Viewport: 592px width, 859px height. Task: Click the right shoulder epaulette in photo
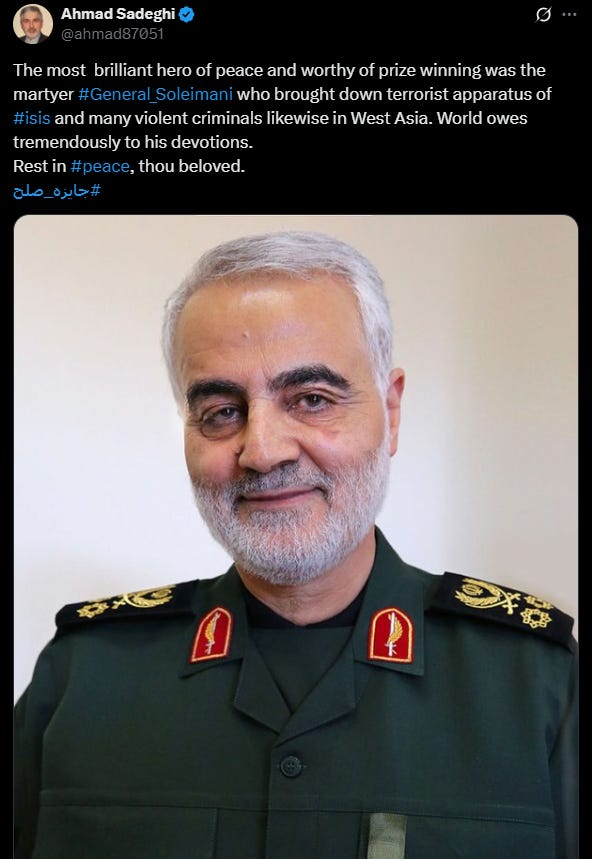pyautogui.click(x=504, y=605)
